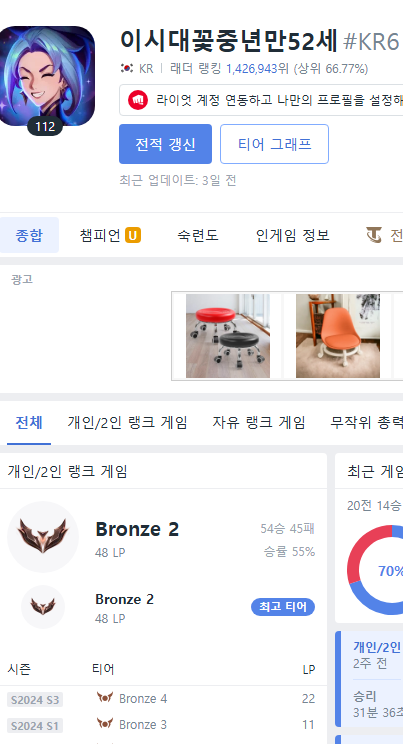
Task: Click the TFT logo icon in the tab bar
Action: coord(374,235)
